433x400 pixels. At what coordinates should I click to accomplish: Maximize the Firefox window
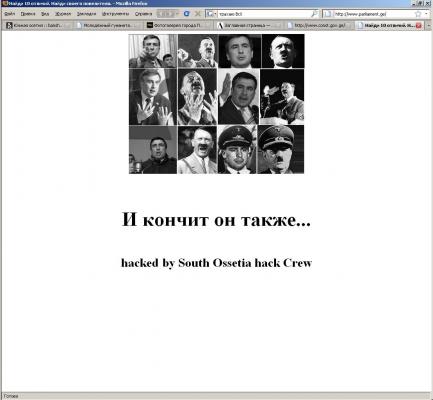pyautogui.click(x=421, y=3)
